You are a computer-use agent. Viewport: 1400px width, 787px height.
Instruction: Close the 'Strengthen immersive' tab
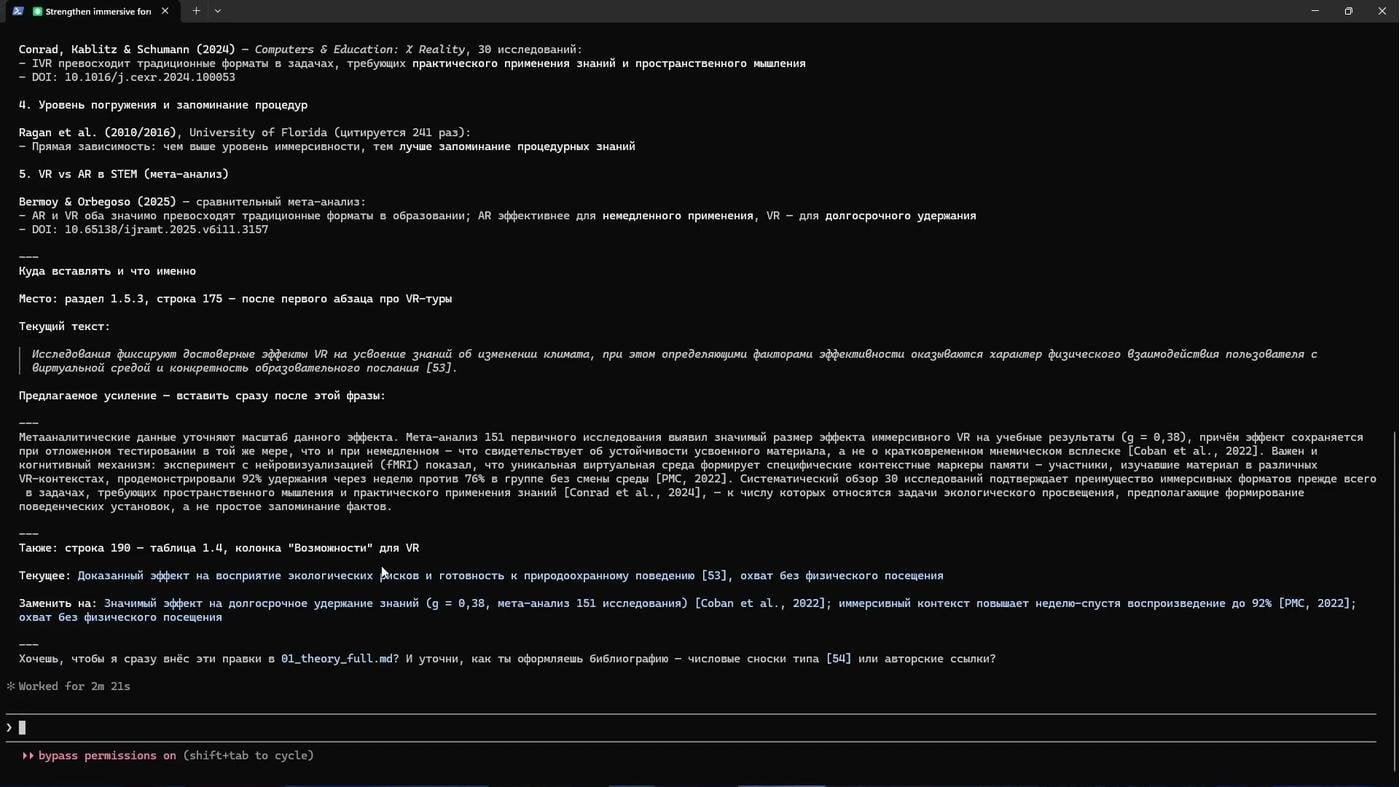[165, 11]
